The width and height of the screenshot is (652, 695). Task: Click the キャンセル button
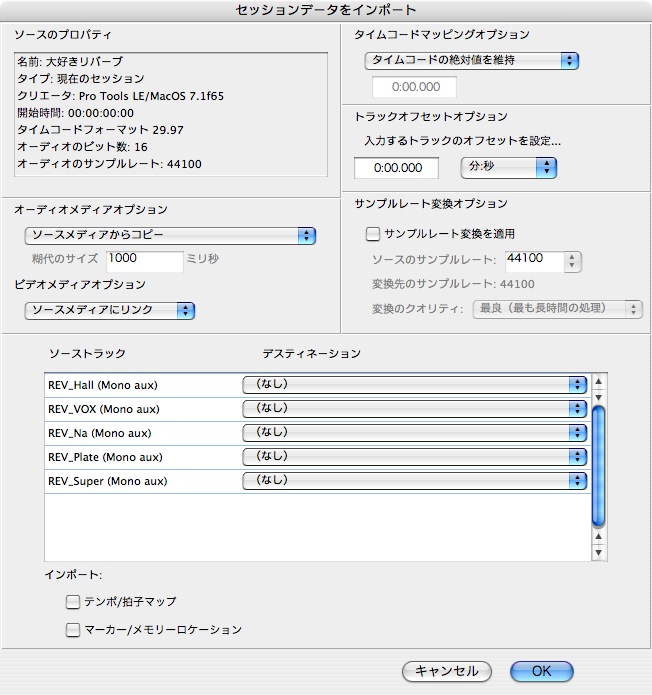coord(446,671)
